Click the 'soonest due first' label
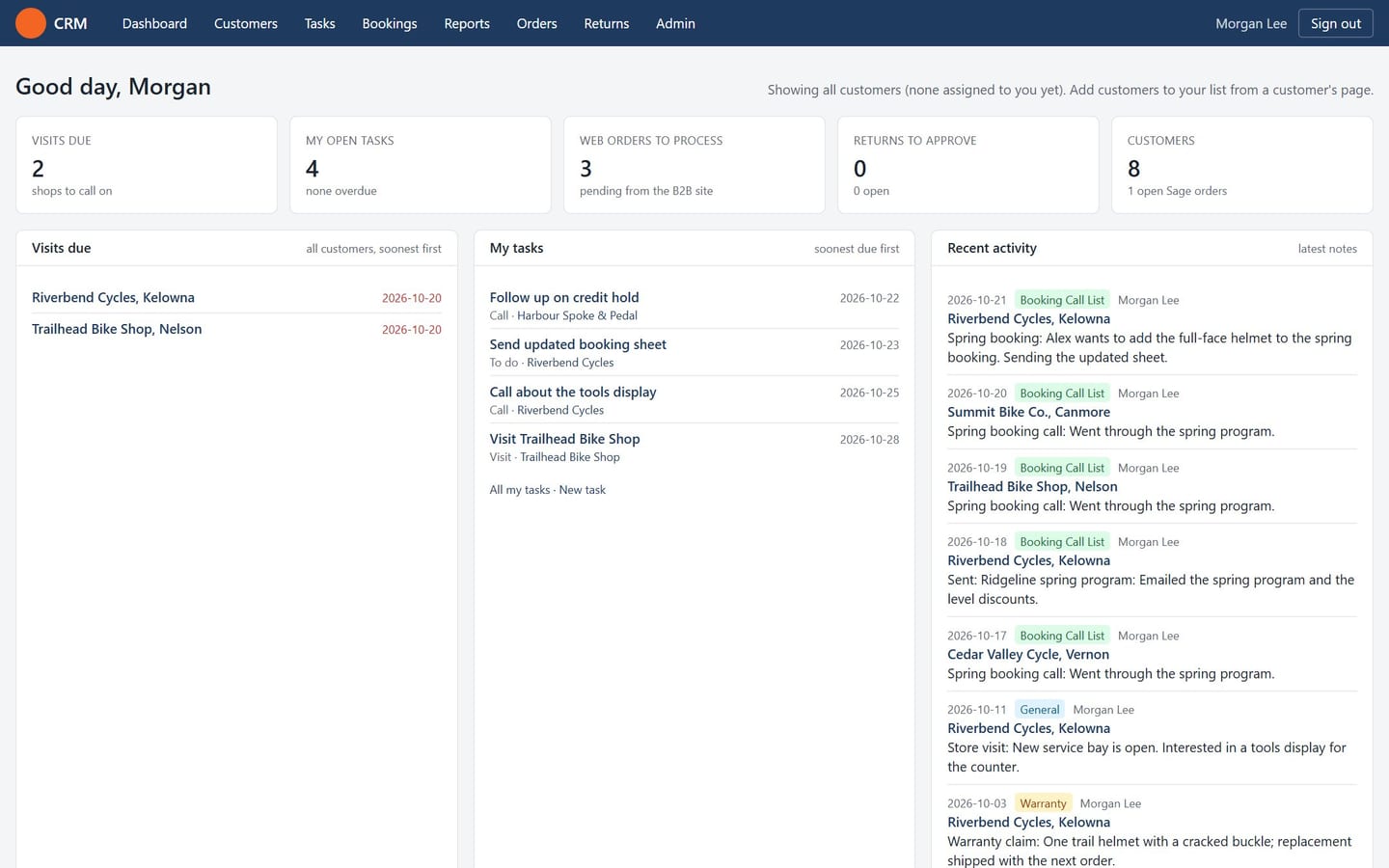This screenshot has width=1389, height=868. coord(857,249)
